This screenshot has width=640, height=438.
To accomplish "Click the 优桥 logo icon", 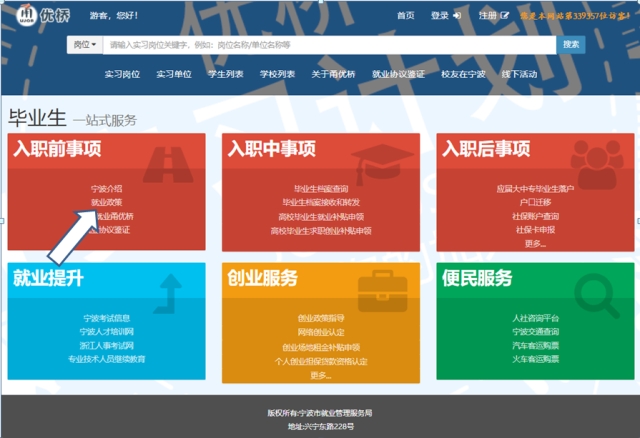I will (27, 16).
